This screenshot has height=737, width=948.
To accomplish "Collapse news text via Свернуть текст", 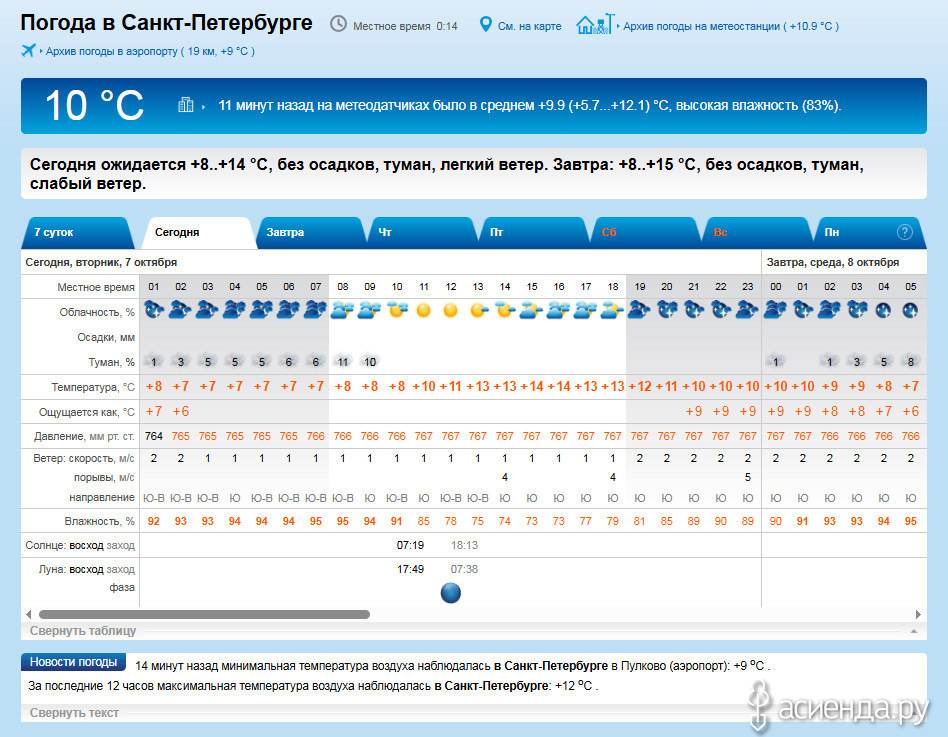I will click(x=74, y=713).
